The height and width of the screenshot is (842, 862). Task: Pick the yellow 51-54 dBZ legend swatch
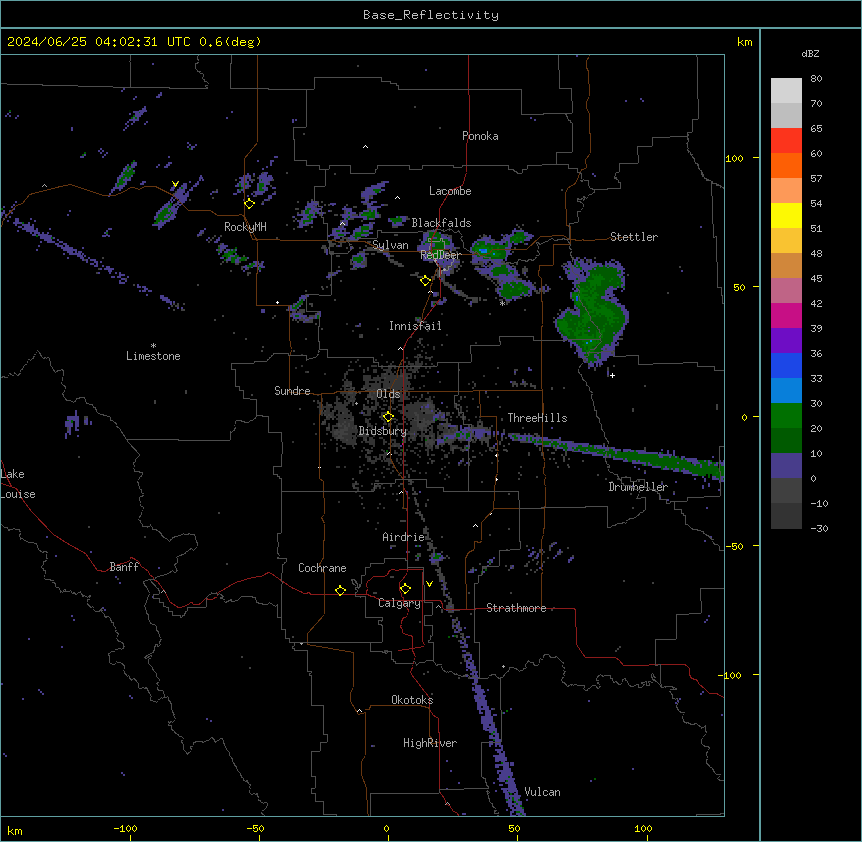tap(786, 216)
